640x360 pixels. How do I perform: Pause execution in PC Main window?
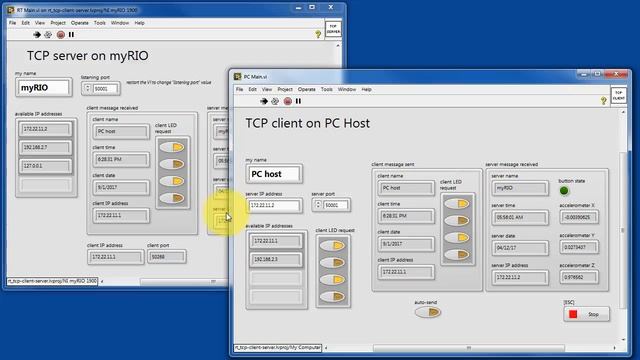point(298,101)
